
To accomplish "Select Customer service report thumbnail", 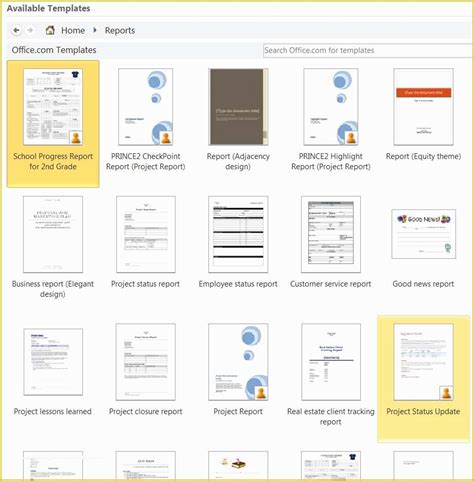I will [x=331, y=234].
